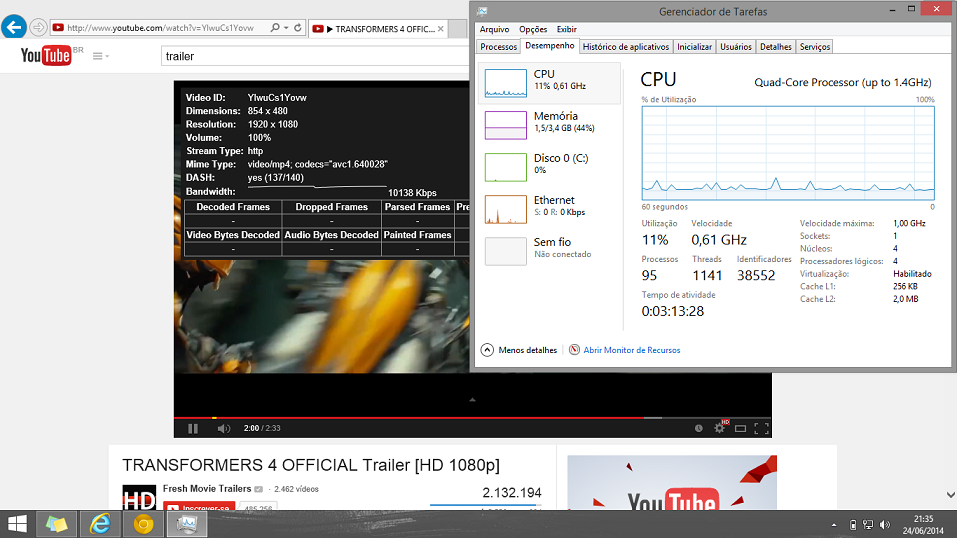Open the yellow Chrome Canary taskbar icon

click(143, 524)
